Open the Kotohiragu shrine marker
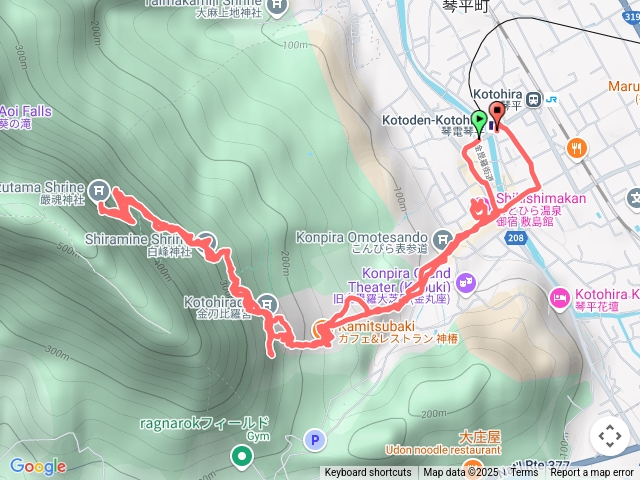 [267, 304]
